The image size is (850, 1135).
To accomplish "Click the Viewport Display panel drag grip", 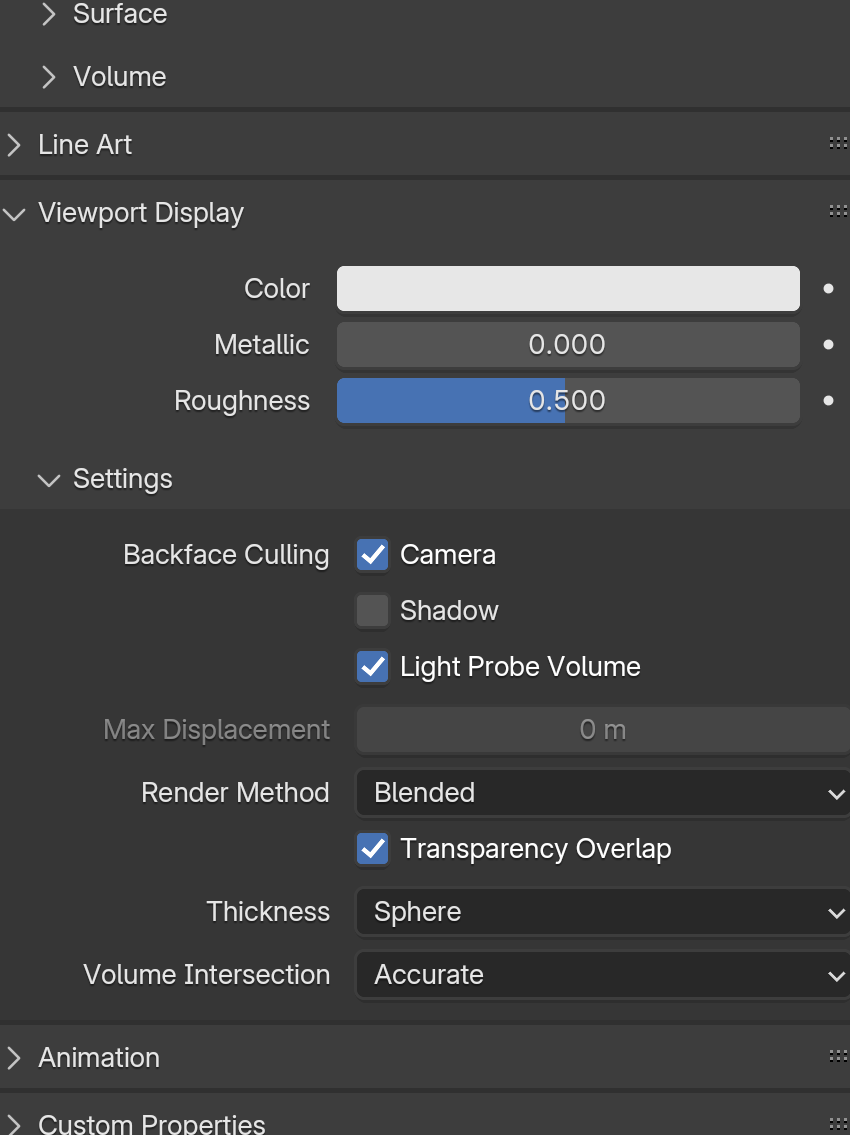I will click(x=838, y=211).
